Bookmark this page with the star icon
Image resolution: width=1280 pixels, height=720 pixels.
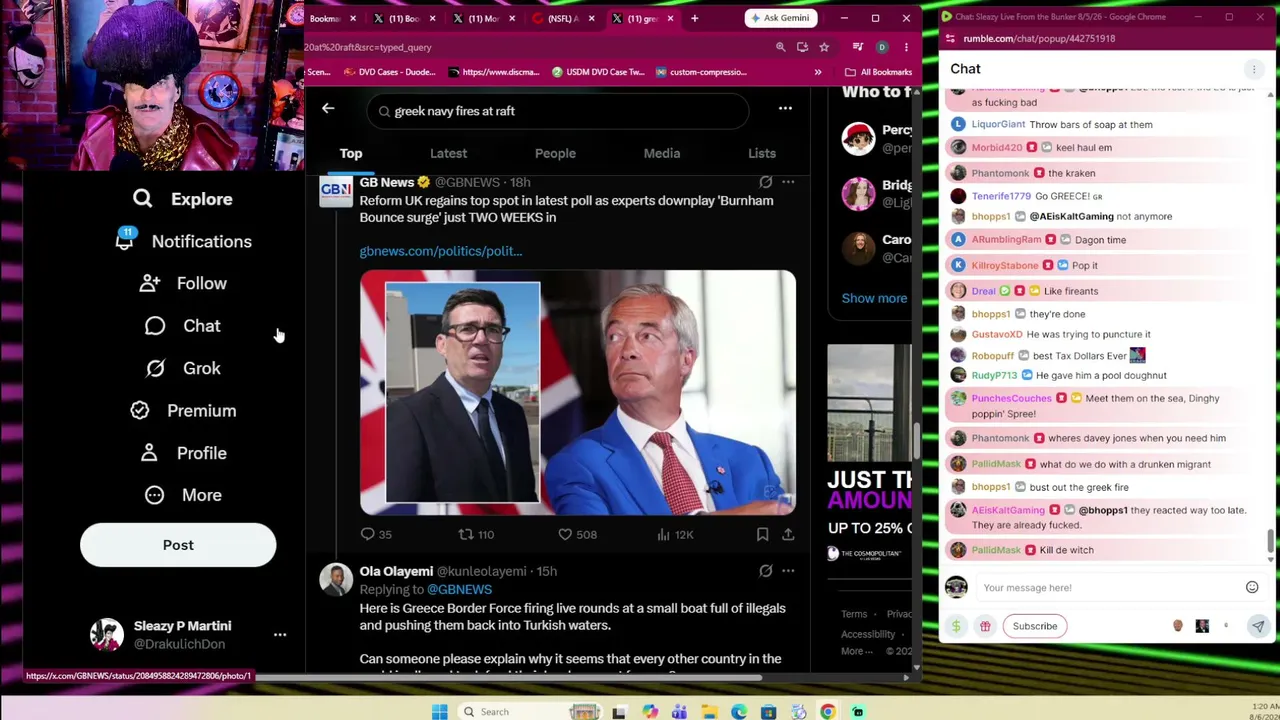point(824,47)
